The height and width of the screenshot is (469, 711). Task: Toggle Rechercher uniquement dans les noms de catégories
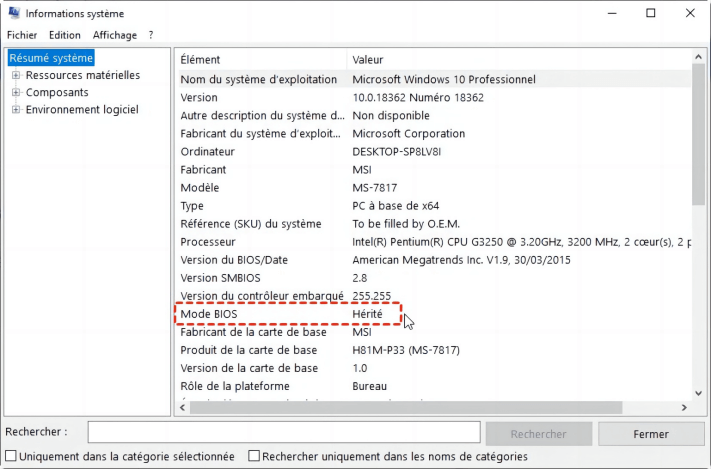254,456
